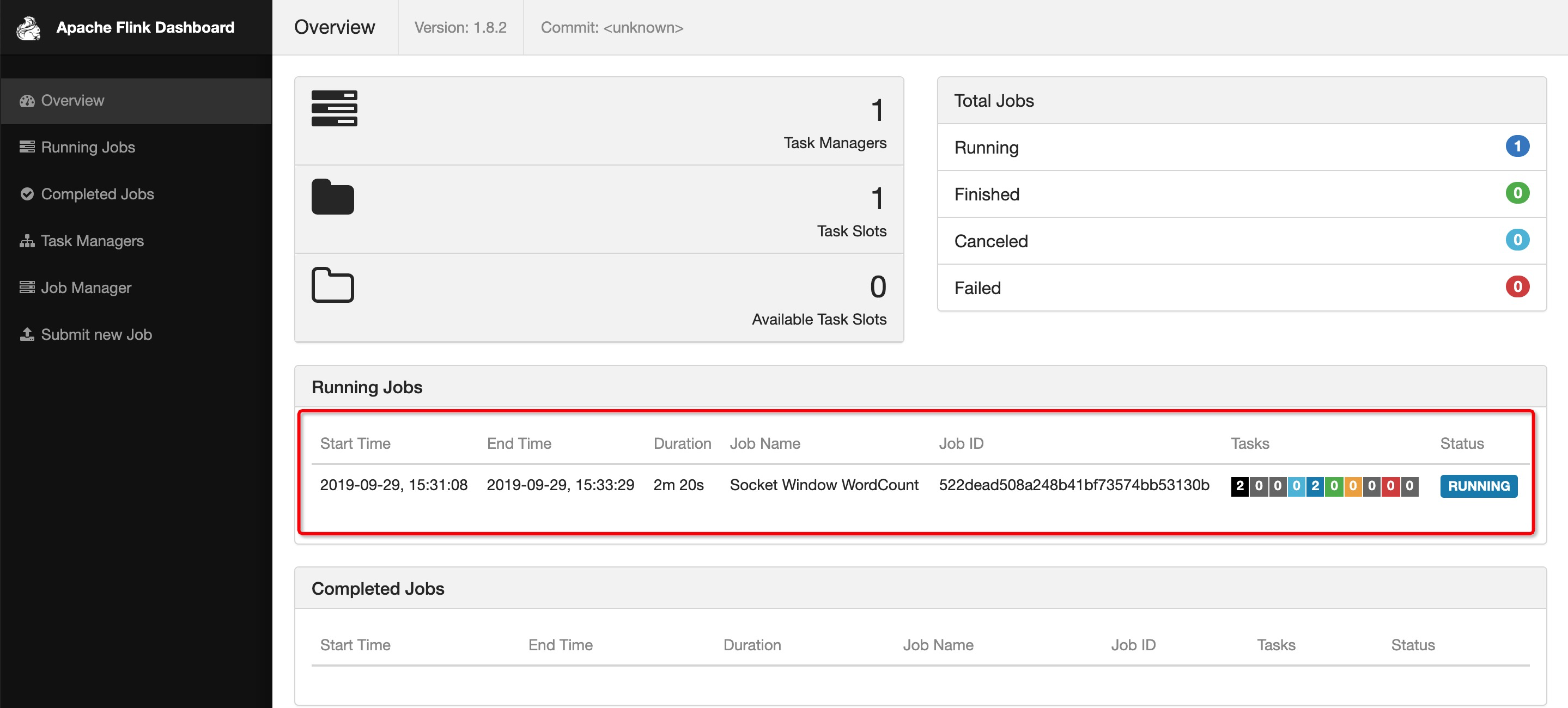Click the red Failed jobs count badge

click(1517, 287)
